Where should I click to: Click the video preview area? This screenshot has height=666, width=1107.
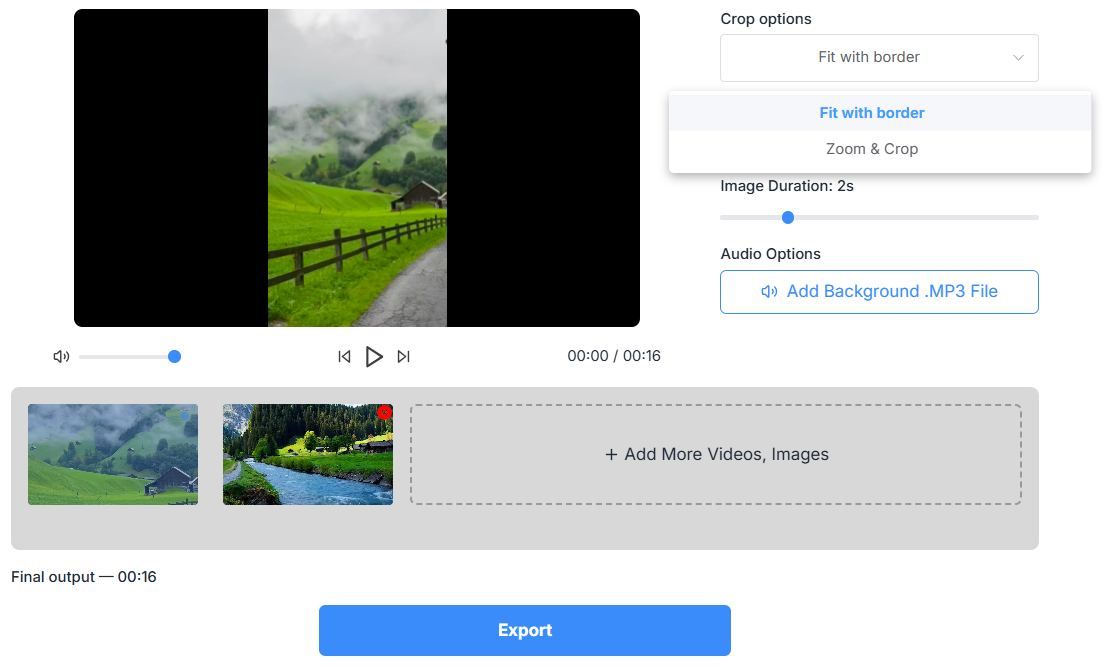point(357,168)
